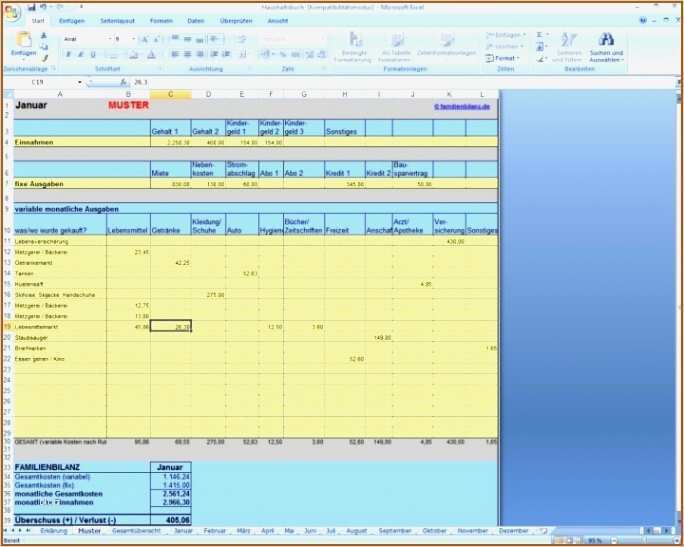Open the Dezember sheet tab
Image resolution: width=684 pixels, height=547 pixels.
[x=513, y=531]
